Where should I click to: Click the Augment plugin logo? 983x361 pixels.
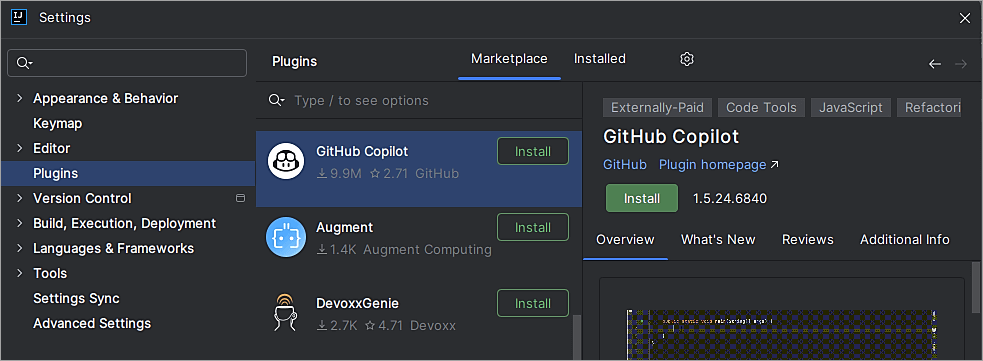point(286,237)
